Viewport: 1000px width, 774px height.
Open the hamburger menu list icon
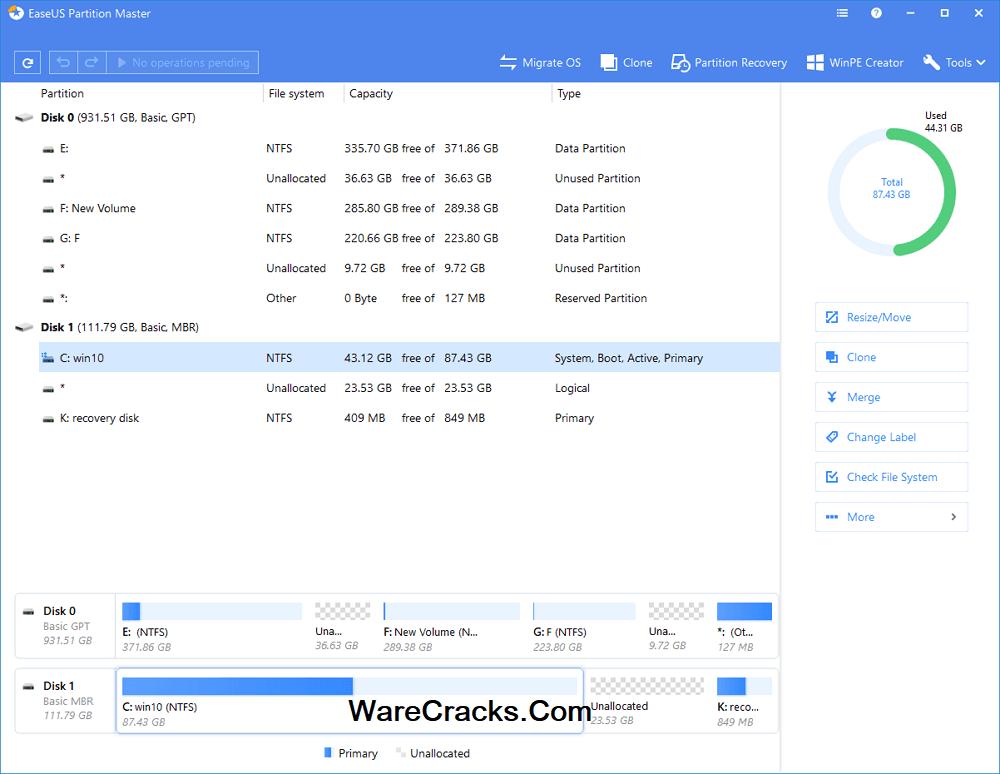pyautogui.click(x=843, y=14)
